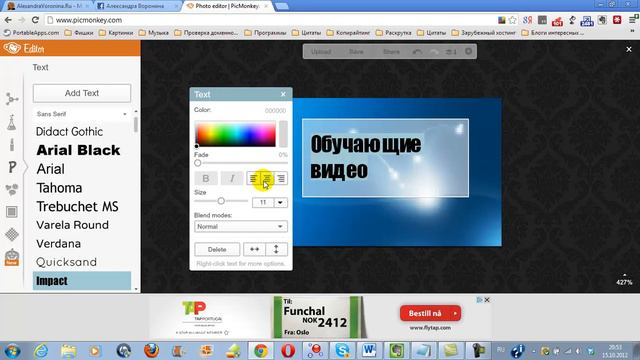Click the Redo arrow in top toolbar

[x=434, y=52]
